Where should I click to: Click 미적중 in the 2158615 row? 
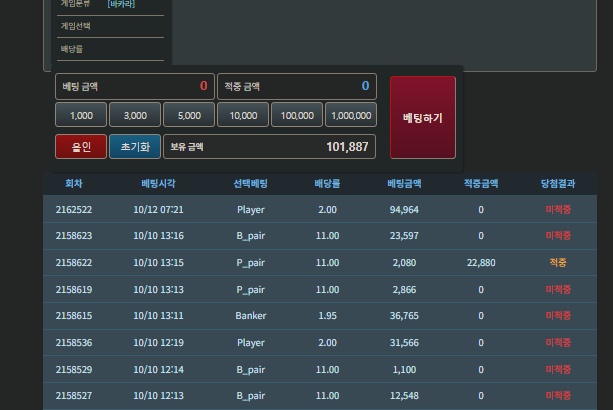[558, 315]
